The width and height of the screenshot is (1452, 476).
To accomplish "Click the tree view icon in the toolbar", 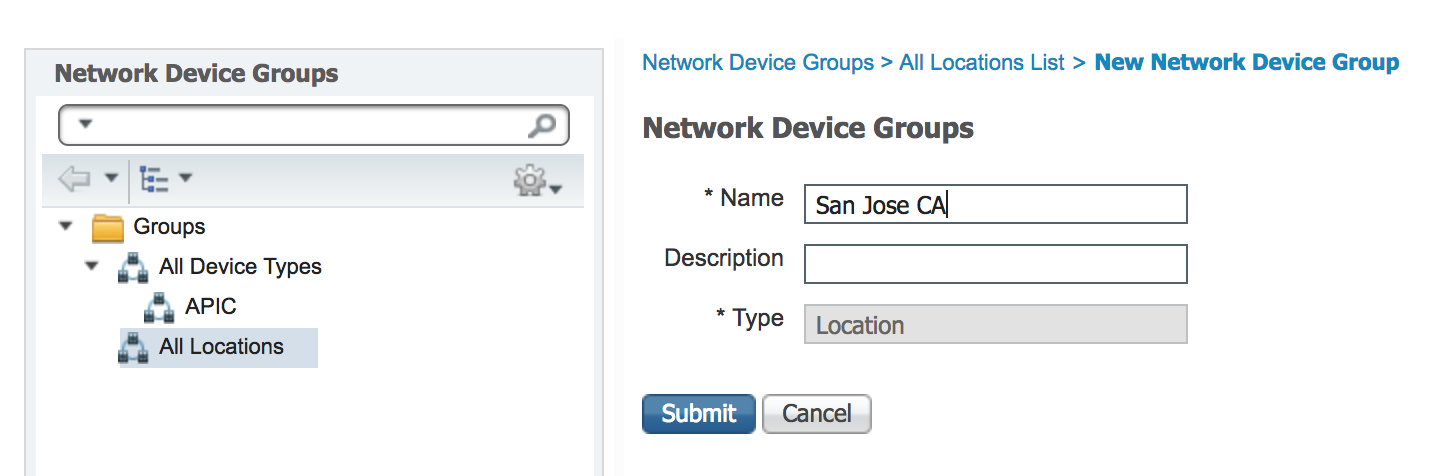I will coord(154,180).
